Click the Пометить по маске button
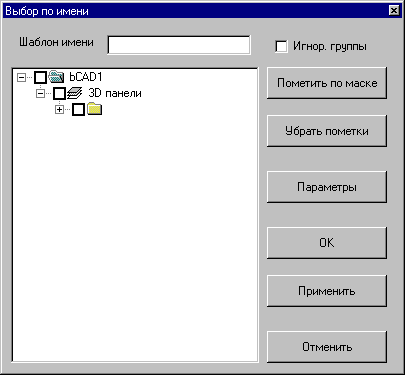The width and height of the screenshot is (405, 375). 327,83
